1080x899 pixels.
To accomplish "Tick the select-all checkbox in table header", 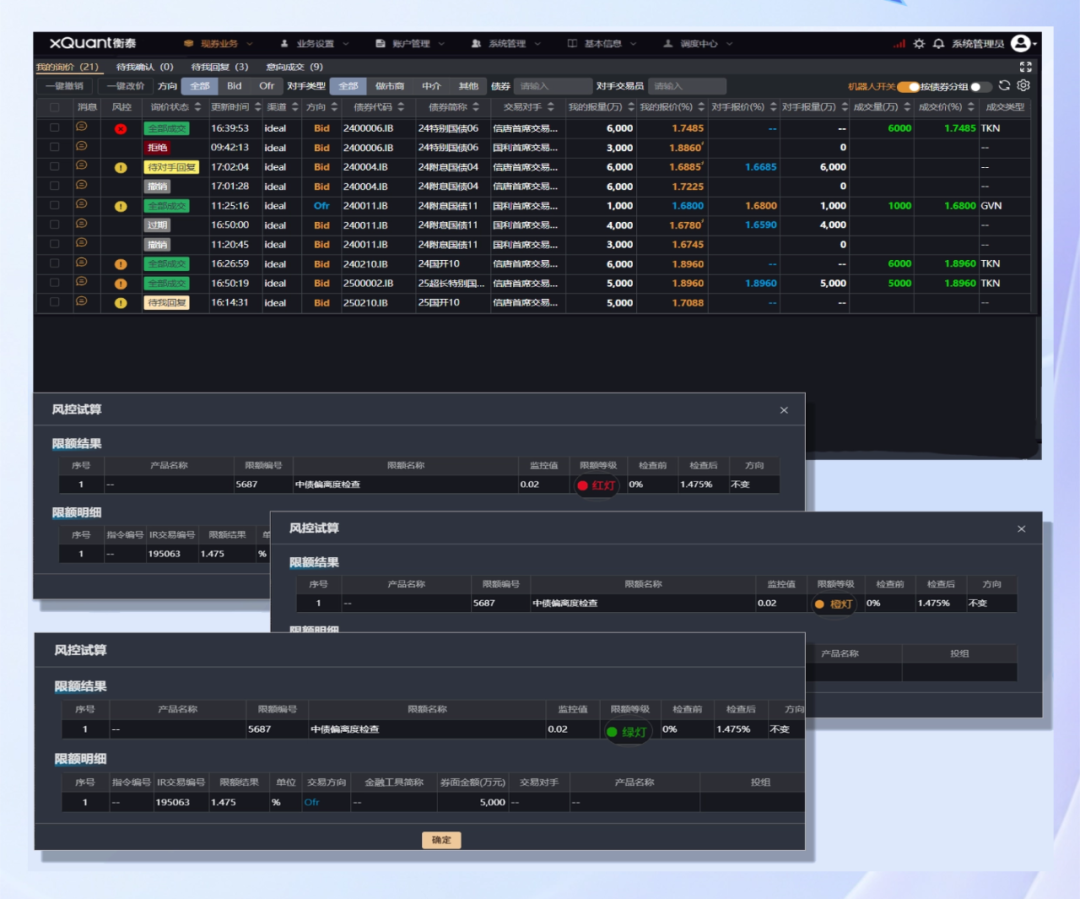I will tap(54, 107).
